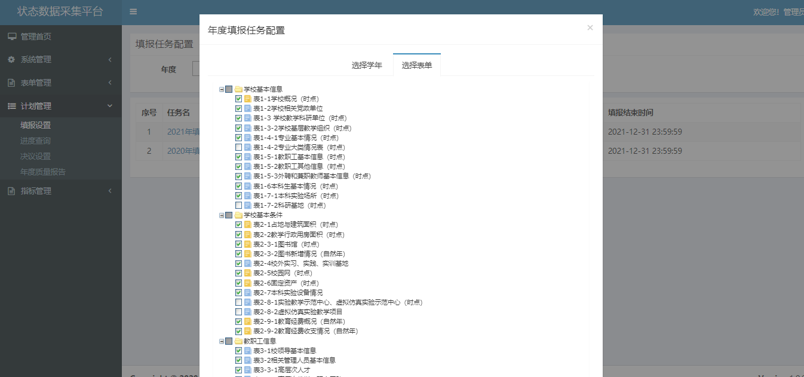The image size is (804, 377).
Task: Collapse the 学校基本信息 tree node
Action: click(x=222, y=89)
